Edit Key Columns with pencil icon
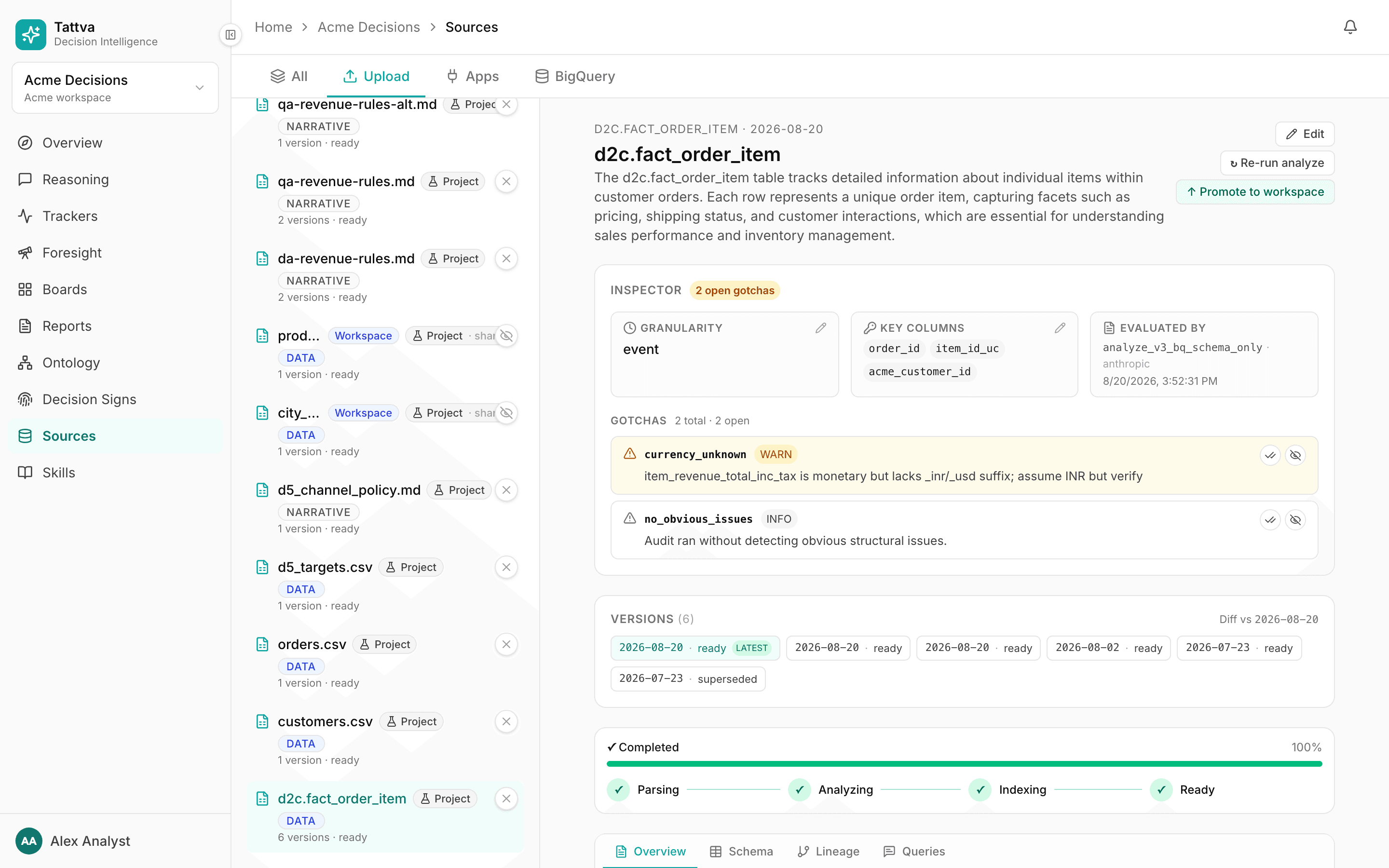1389x868 pixels. click(x=1060, y=328)
